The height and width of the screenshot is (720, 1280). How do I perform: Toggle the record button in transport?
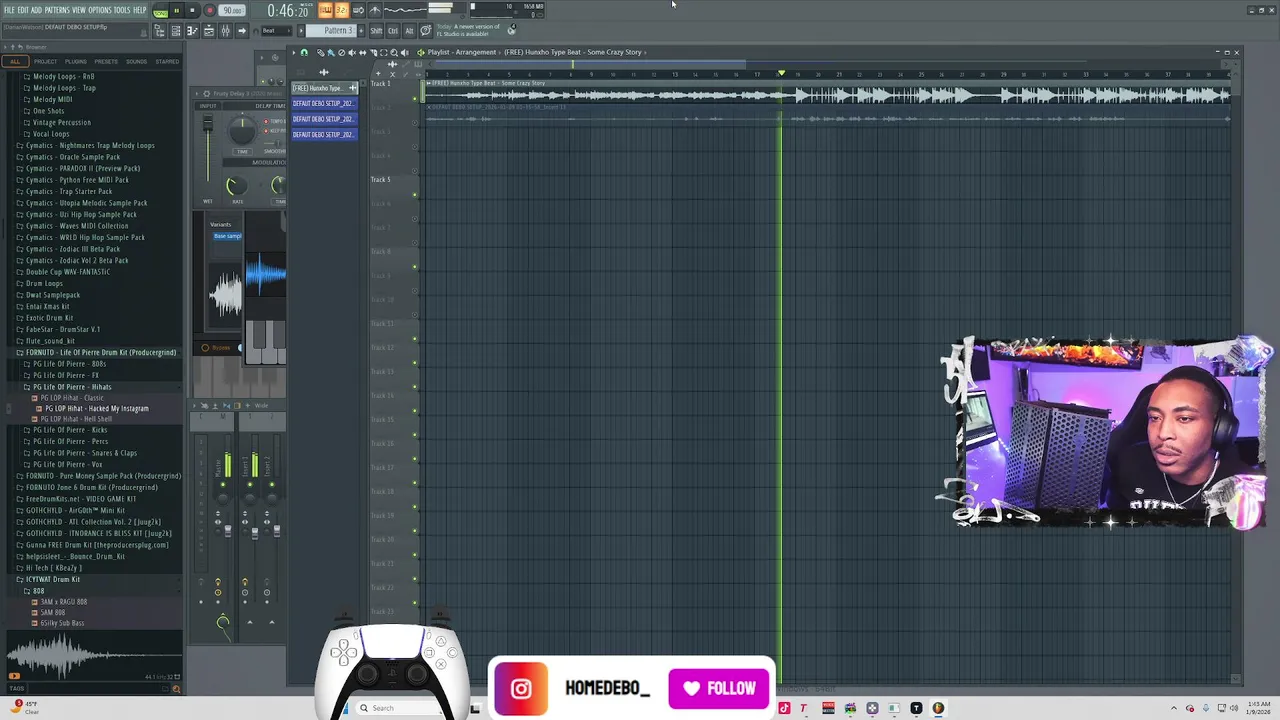coord(210,11)
